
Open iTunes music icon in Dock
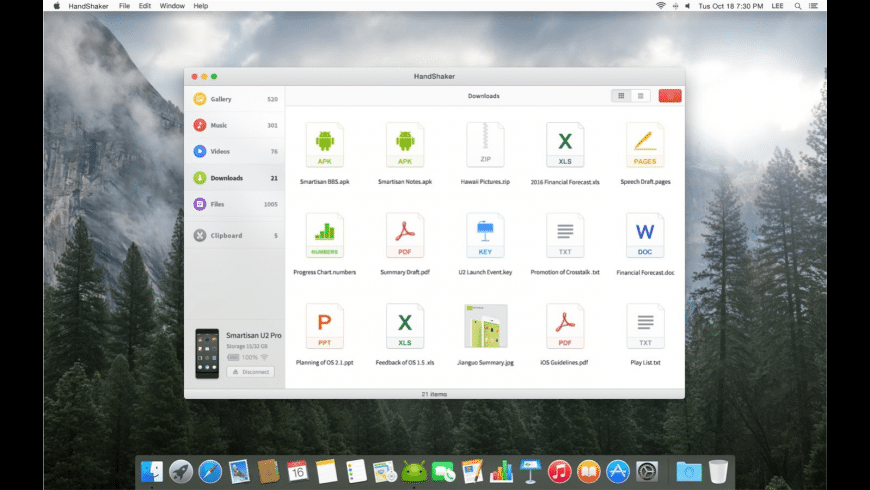click(559, 472)
